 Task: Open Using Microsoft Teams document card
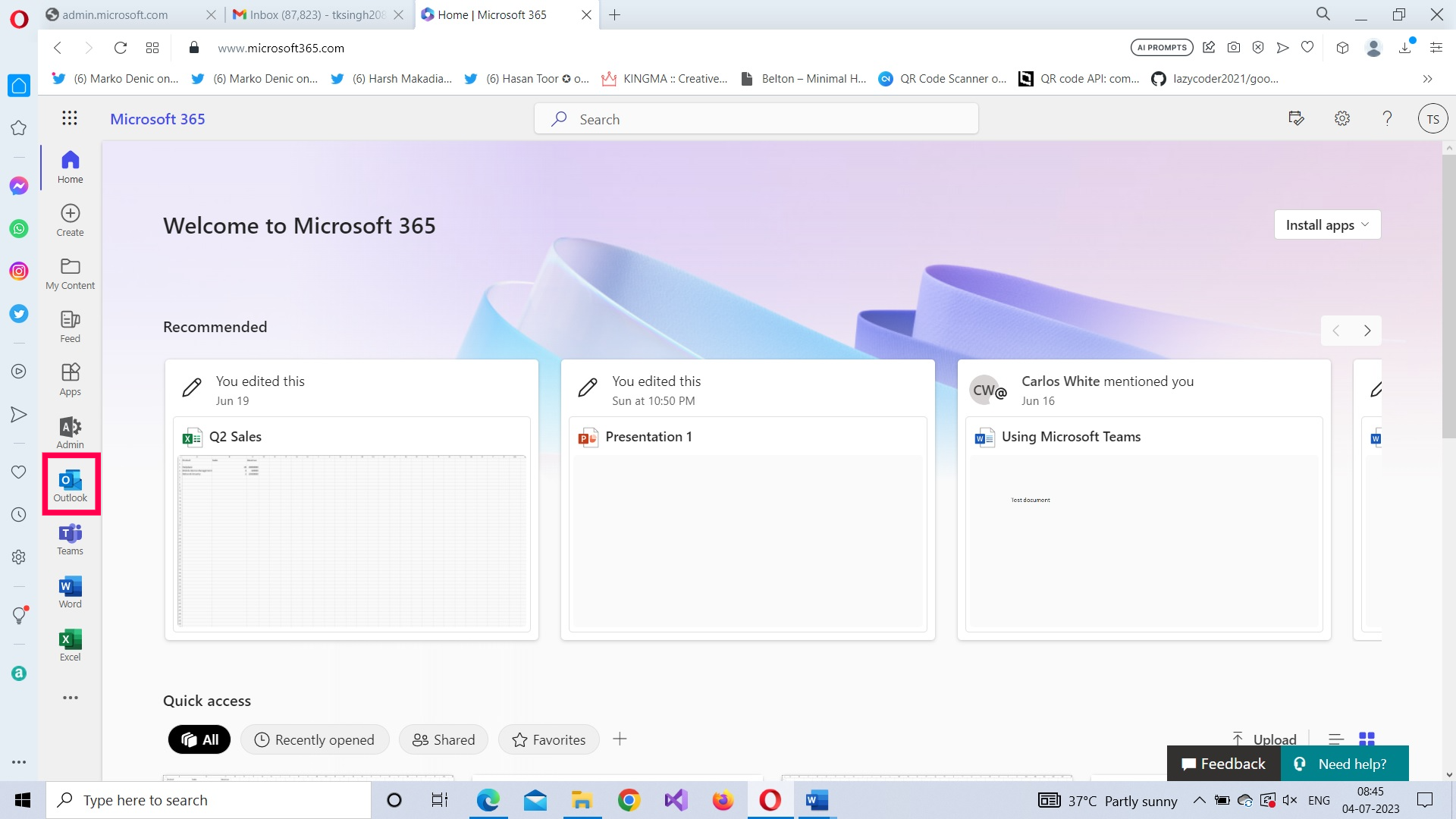[1144, 500]
